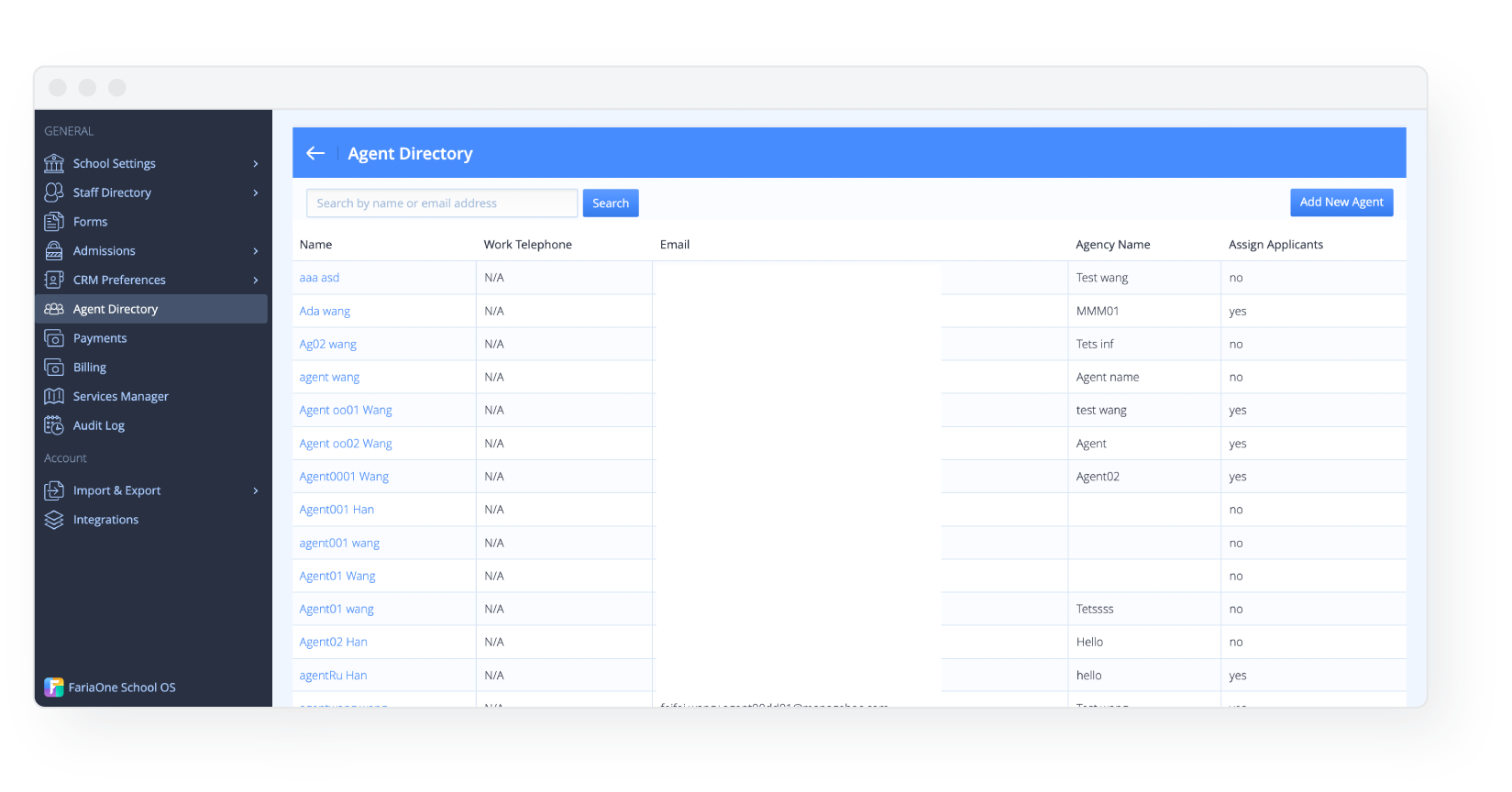Click the Payments icon in sidebar
Image resolution: width=1512 pixels, height=792 pixels.
tap(54, 338)
